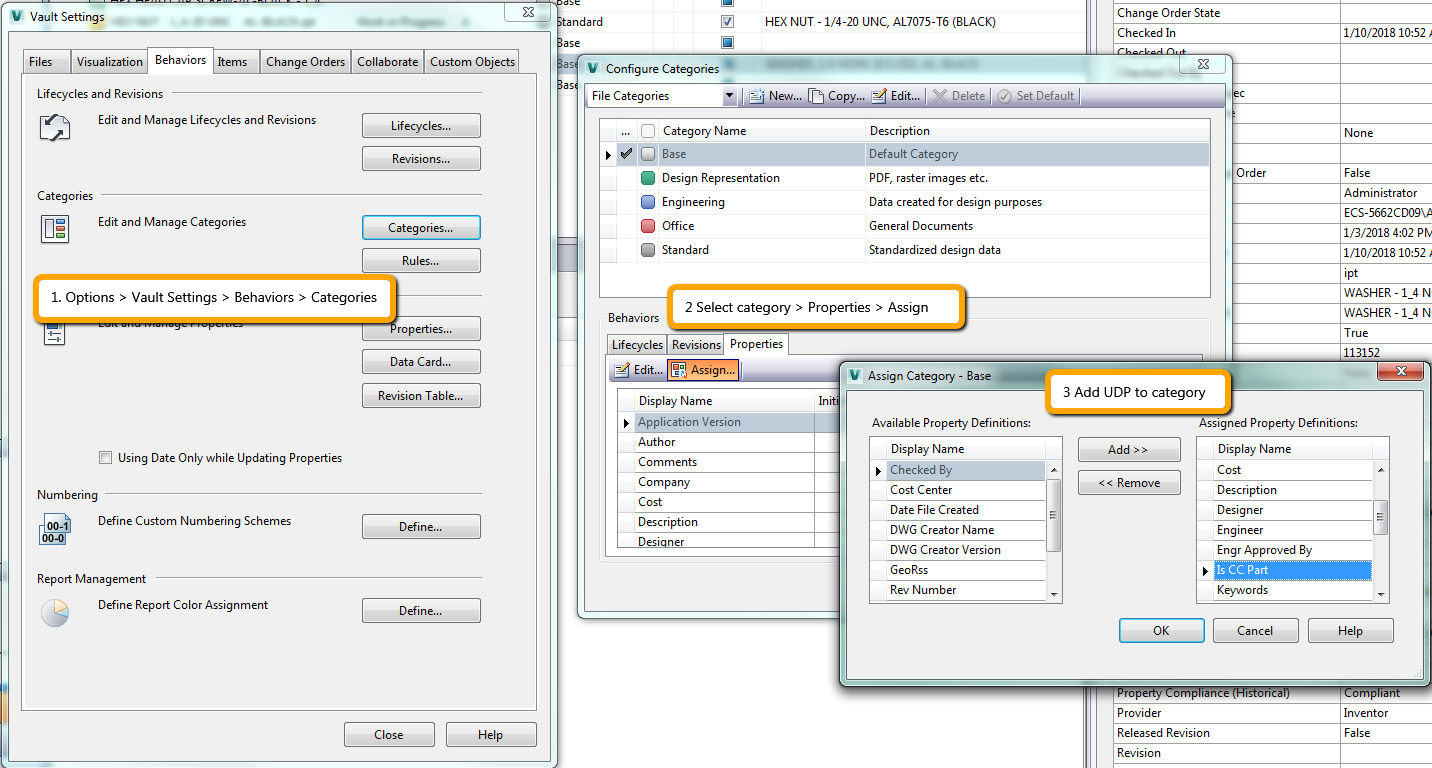Select Keywords in assigned definitions

pyautogui.click(x=1292, y=590)
